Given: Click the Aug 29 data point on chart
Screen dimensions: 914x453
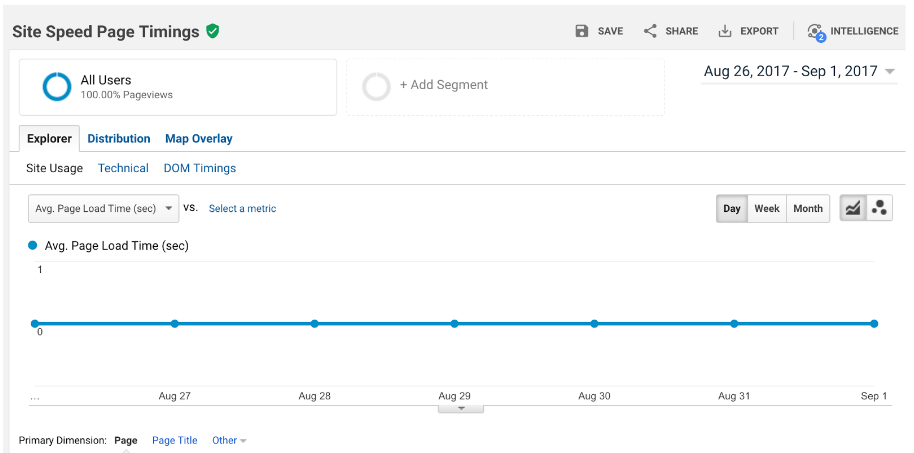Looking at the screenshot, I should pos(455,323).
